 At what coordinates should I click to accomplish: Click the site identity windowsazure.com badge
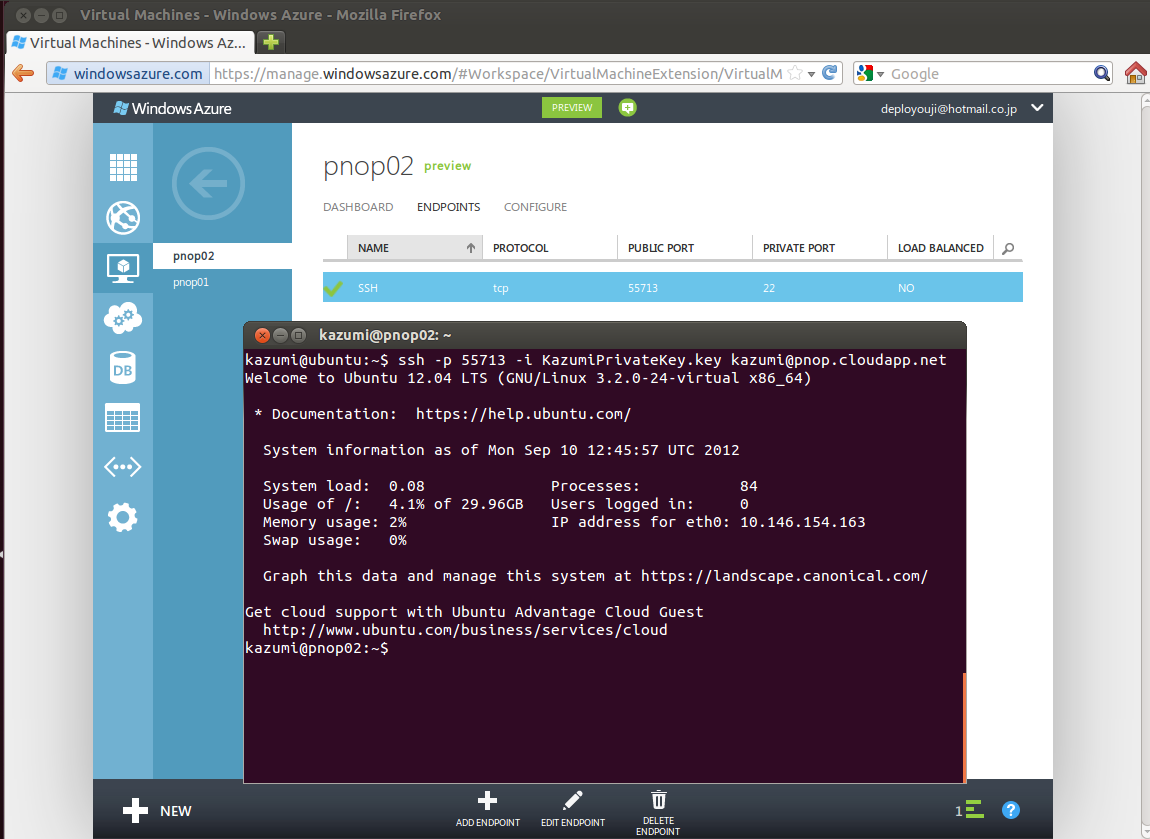tap(128, 73)
